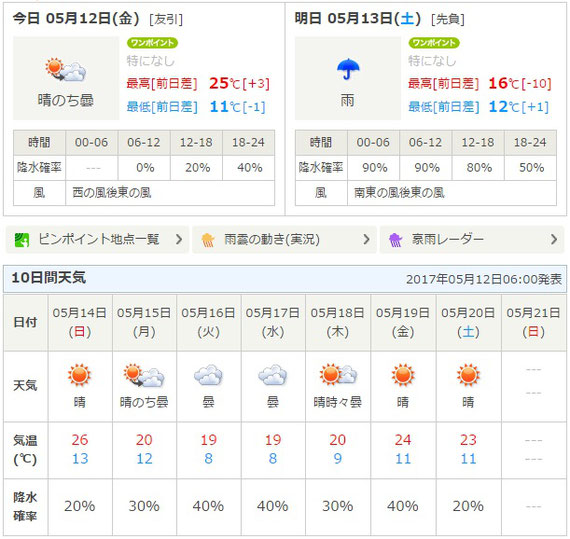Click tomorrow's 12-18 rain probability 80%
Viewport: 570px width, 539px height.
pos(479,168)
